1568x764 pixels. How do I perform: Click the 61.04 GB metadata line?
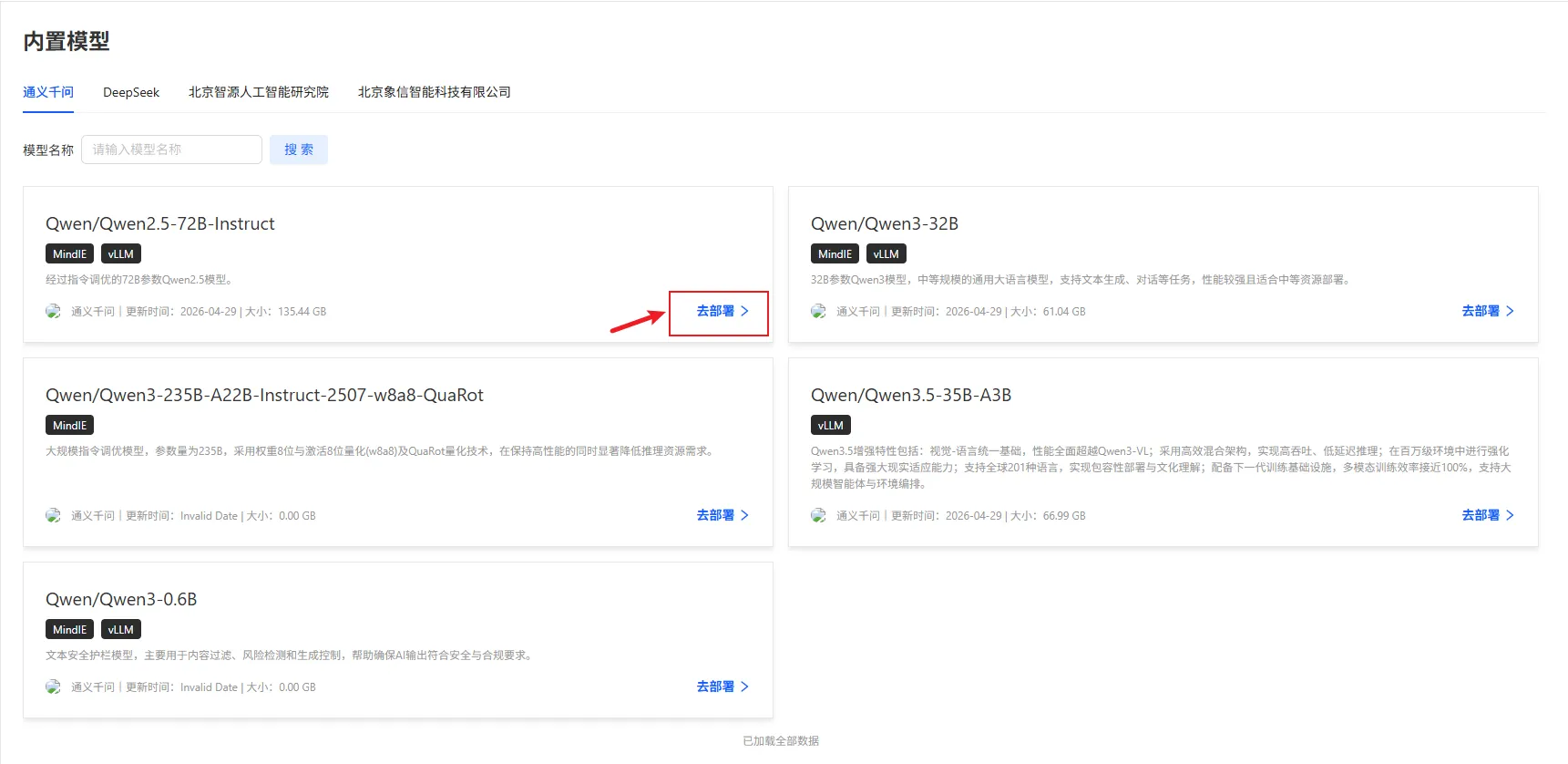coord(961,312)
